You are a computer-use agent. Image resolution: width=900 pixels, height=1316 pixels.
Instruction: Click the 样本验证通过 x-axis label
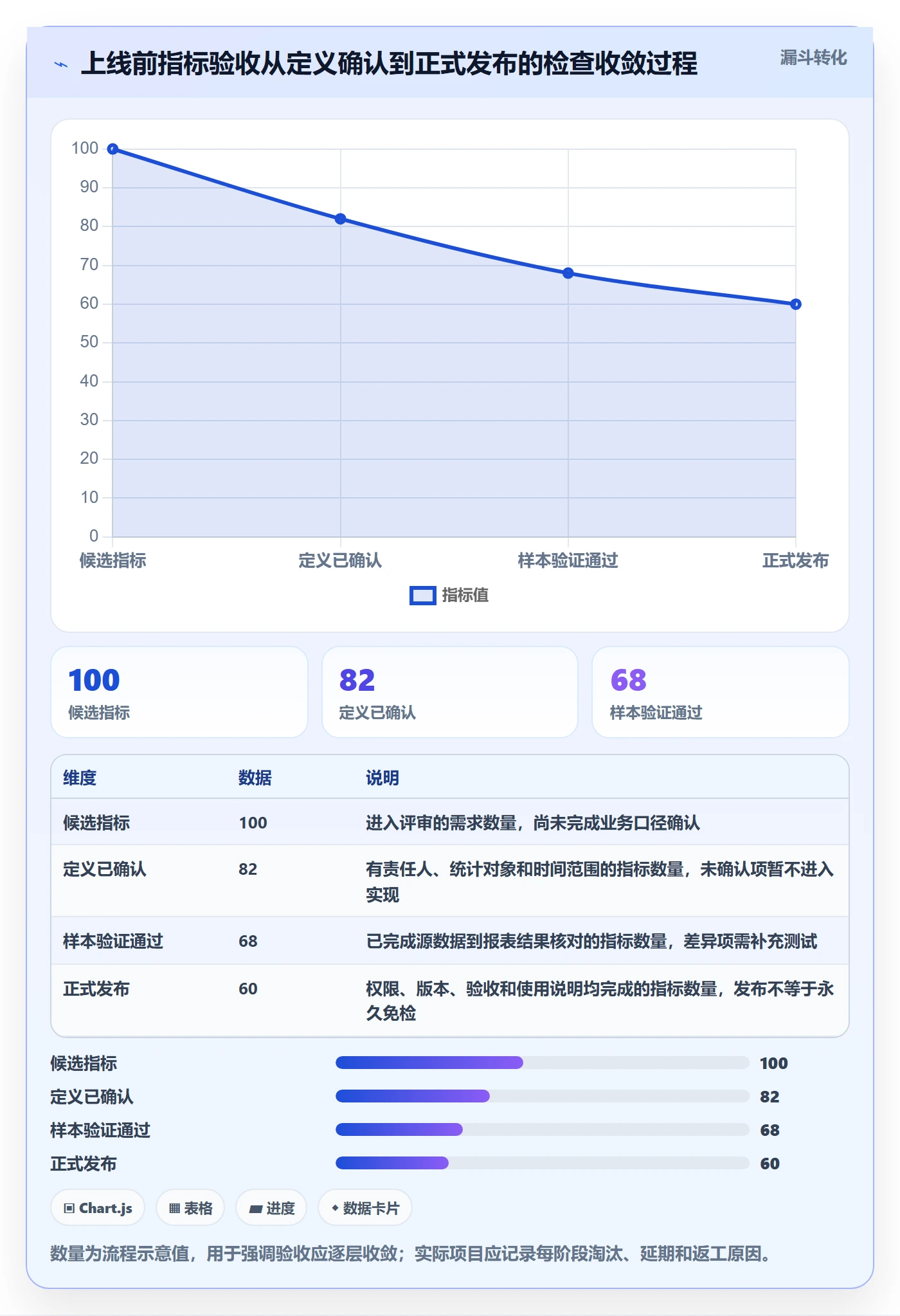click(568, 561)
